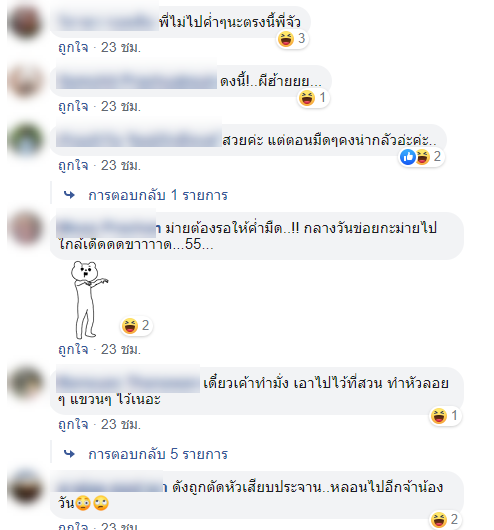Open profile picture of first commenter
The image size is (494, 530).
pos(25,22)
